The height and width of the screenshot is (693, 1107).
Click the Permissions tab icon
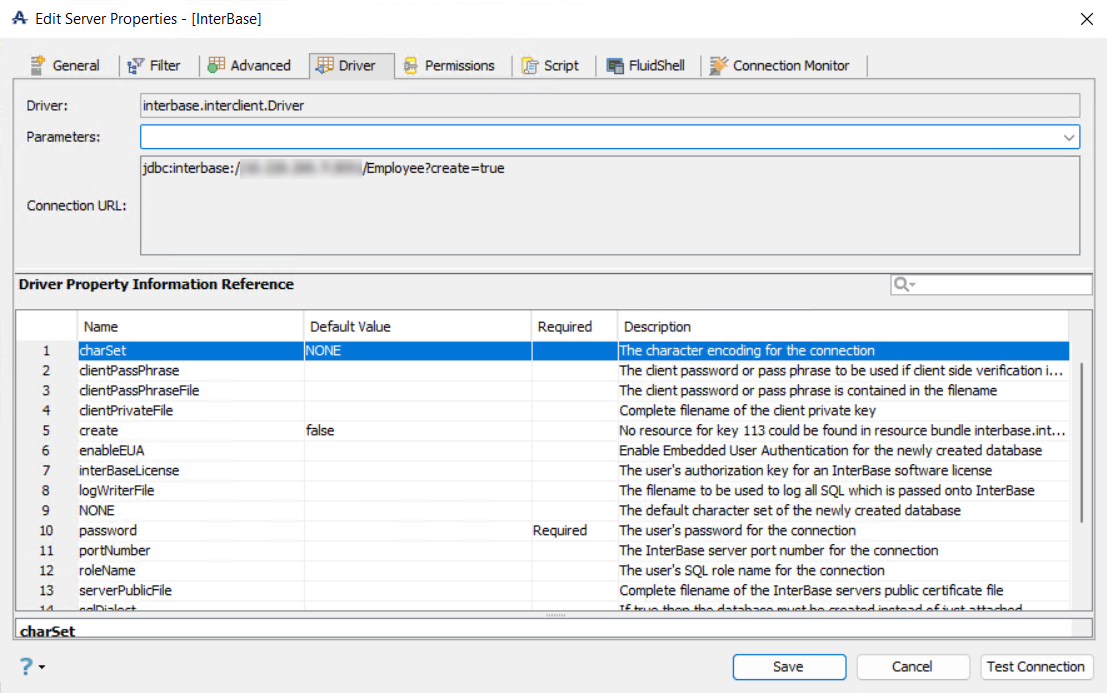point(410,66)
